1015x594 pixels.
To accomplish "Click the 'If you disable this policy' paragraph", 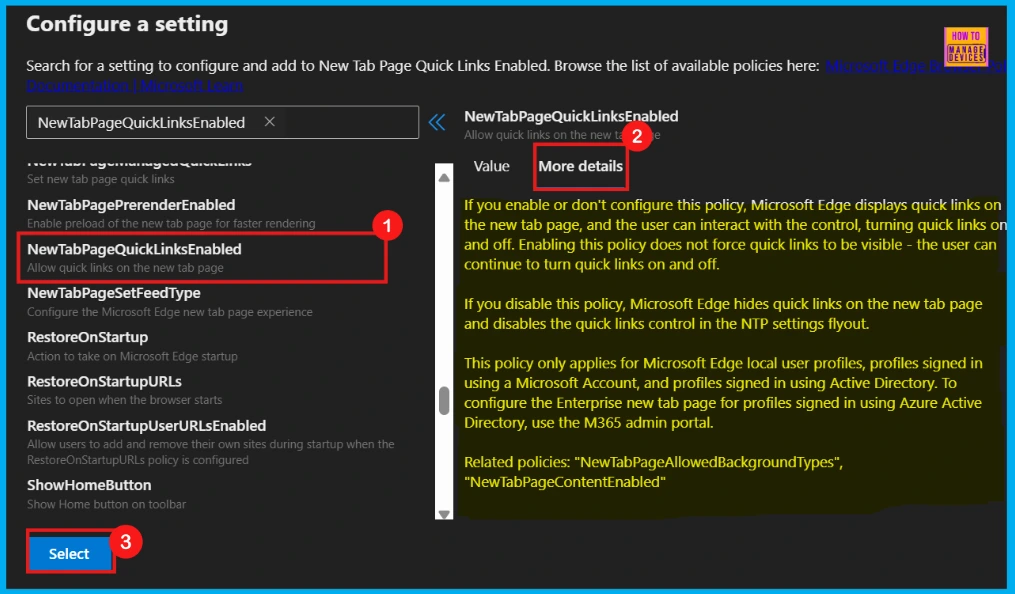I will (x=723, y=314).
